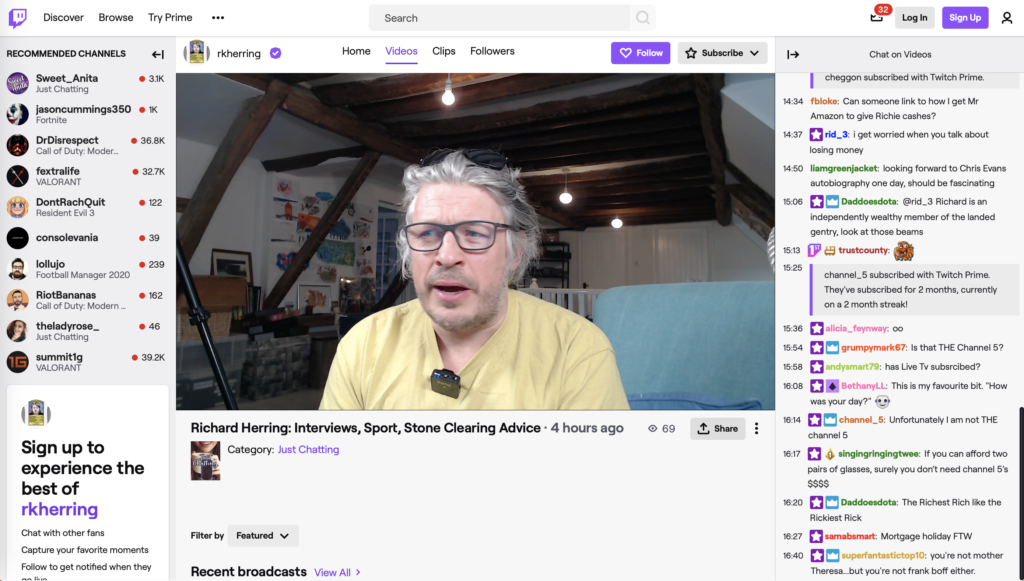Image resolution: width=1024 pixels, height=581 pixels.
Task: Click the Recent broadcasts heading
Action: [x=249, y=572]
